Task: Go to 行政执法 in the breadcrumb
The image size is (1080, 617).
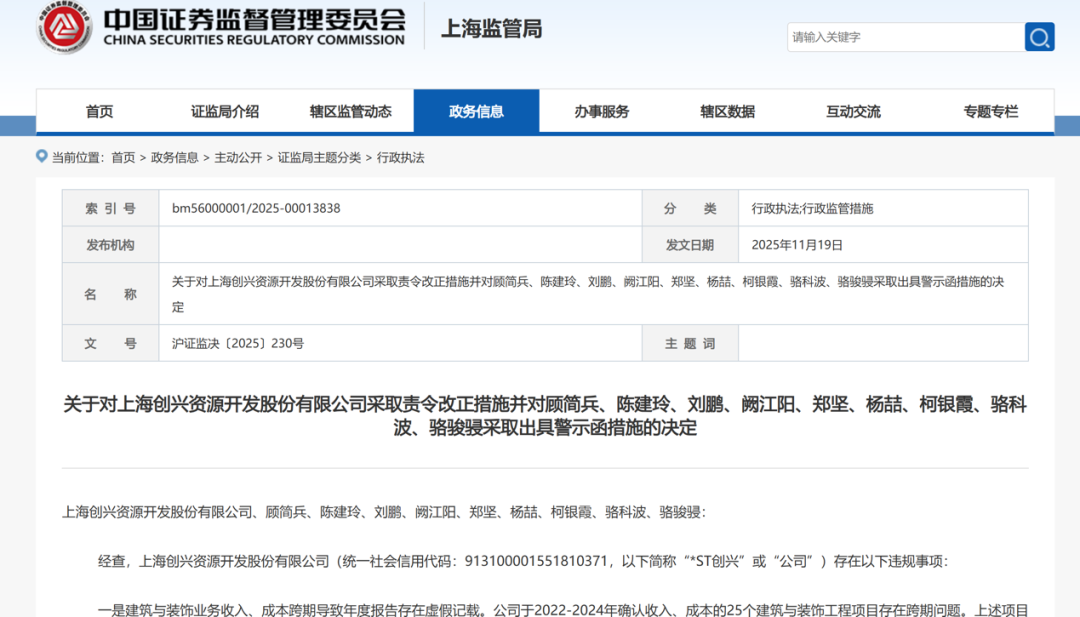Action: (x=400, y=158)
